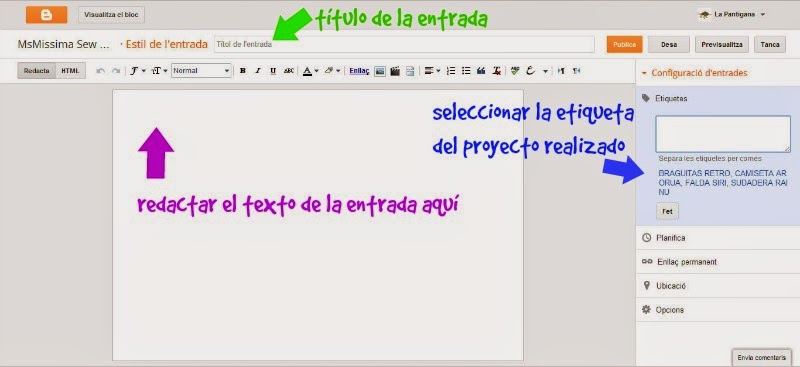Open the Normal paragraph format dropdown
Viewport: 800px width, 367px height.
[x=201, y=71]
